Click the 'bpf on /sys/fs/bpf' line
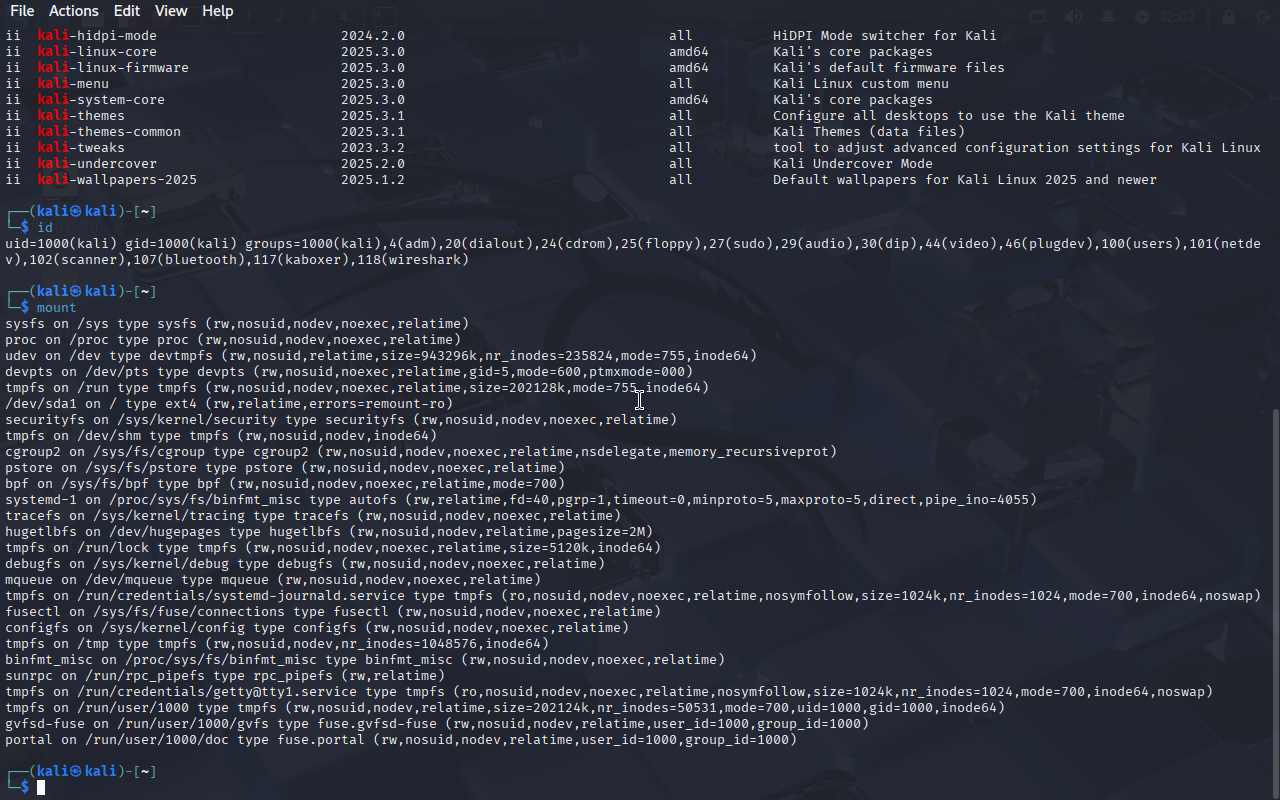Screen dimensions: 1280x800 tap(285, 484)
